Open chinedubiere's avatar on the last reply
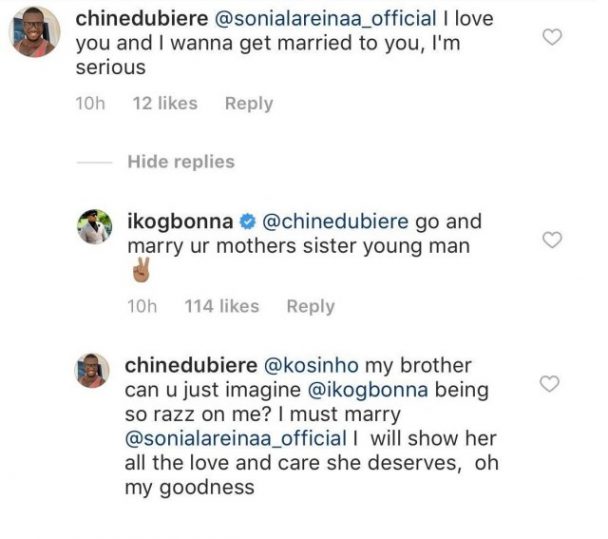The image size is (608, 539). tap(95, 372)
